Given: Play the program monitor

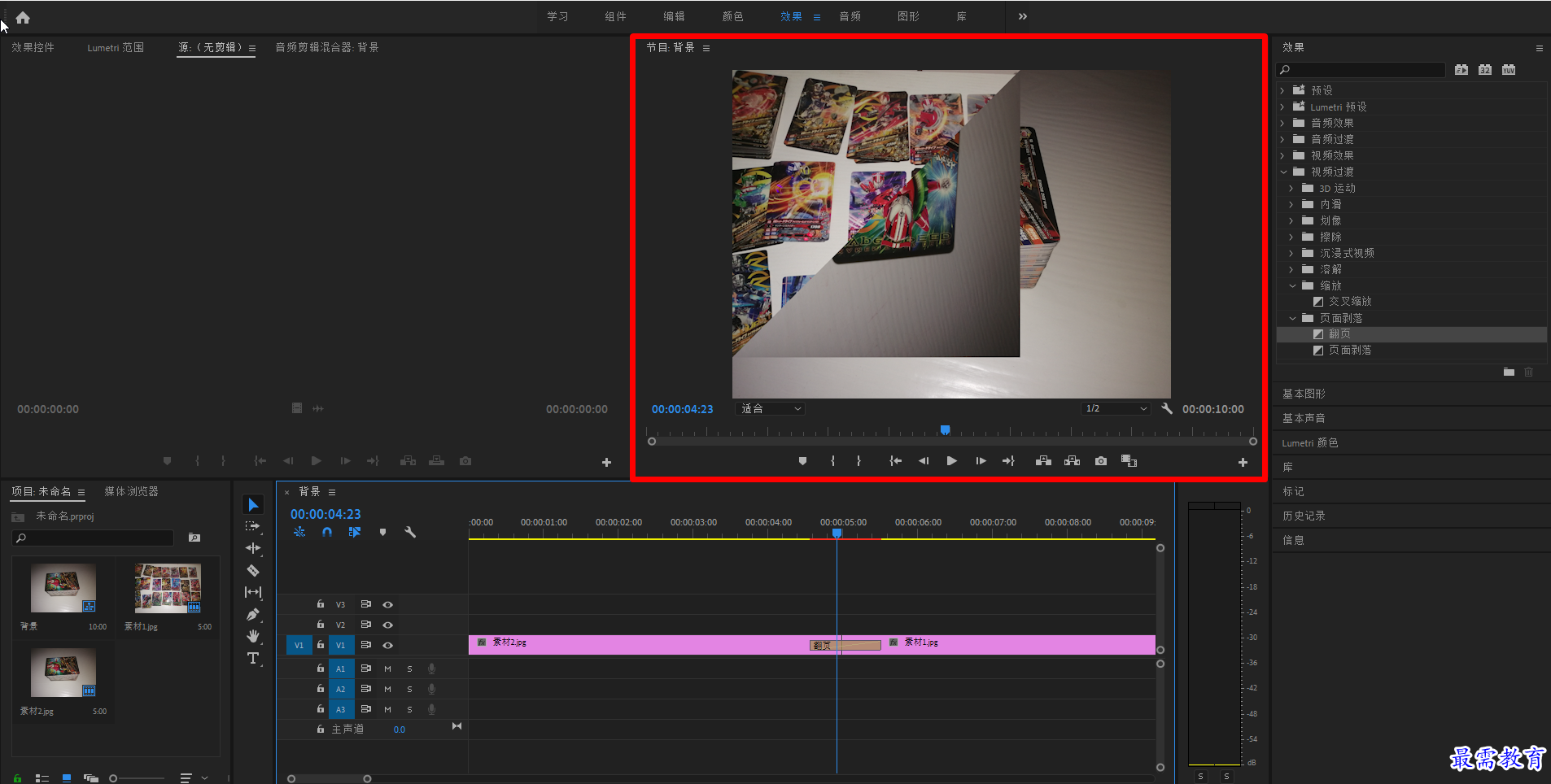Looking at the screenshot, I should 952,461.
